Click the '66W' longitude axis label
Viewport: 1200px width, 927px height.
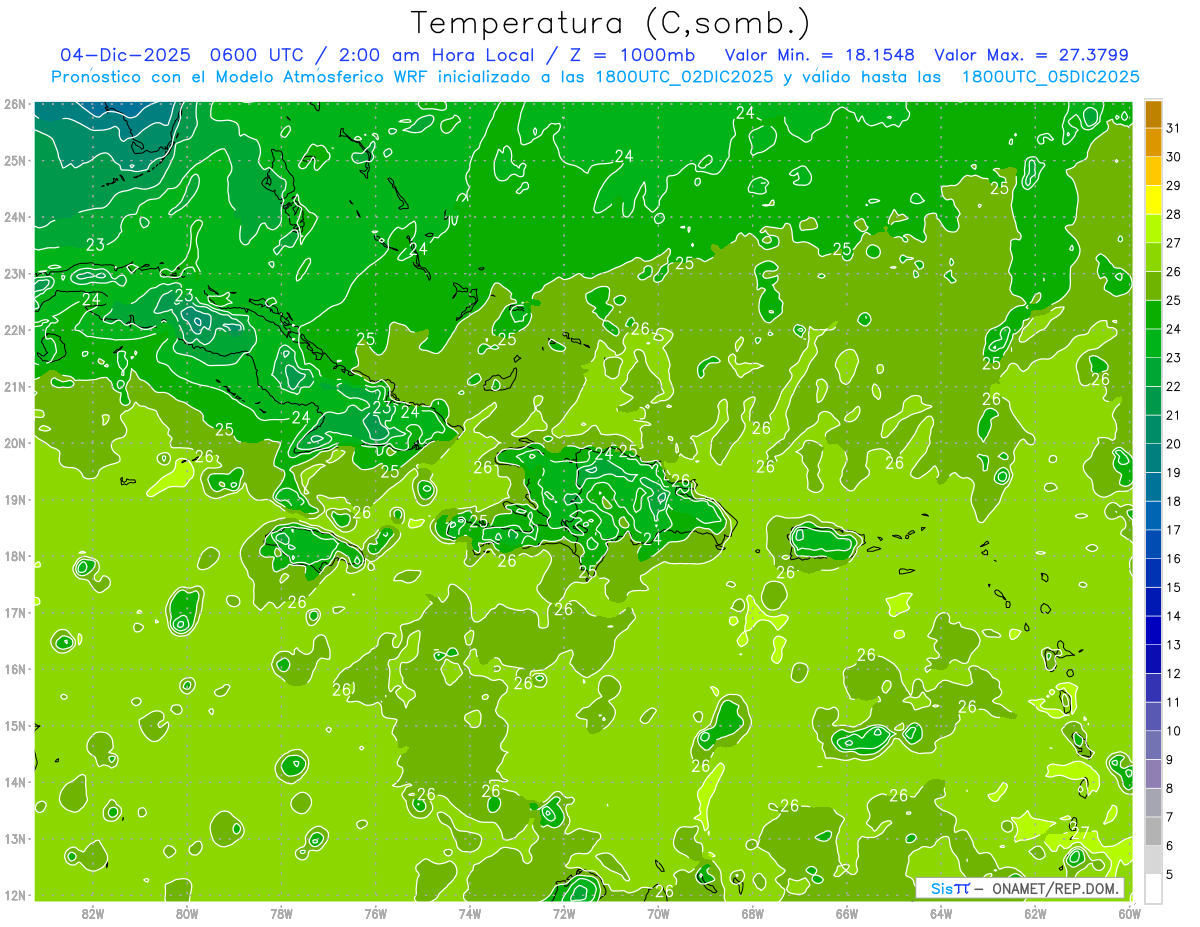846,913
